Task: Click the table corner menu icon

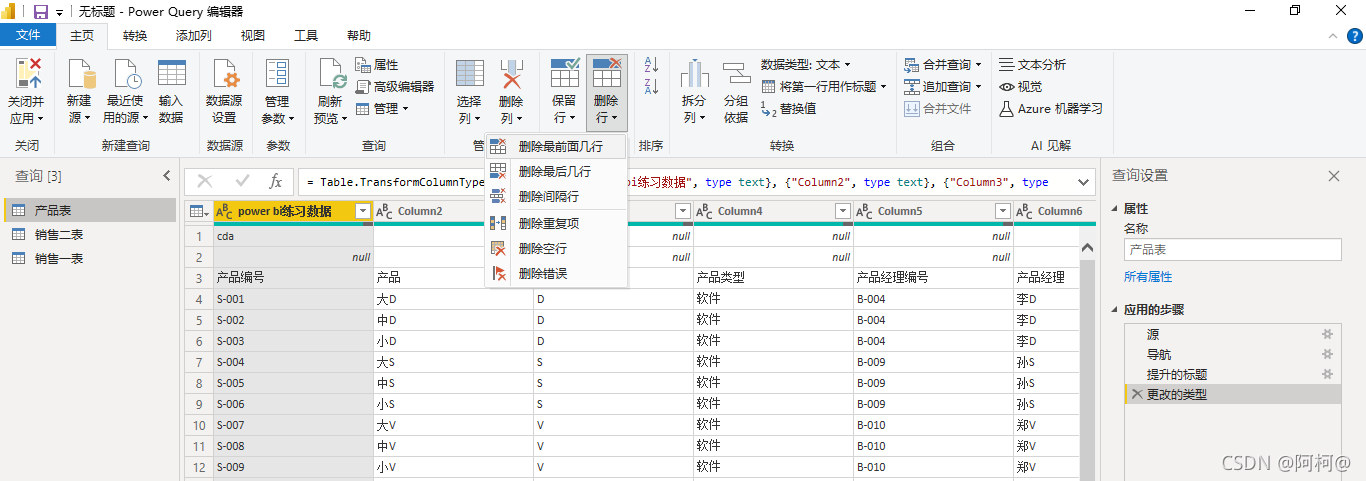Action: click(x=199, y=211)
